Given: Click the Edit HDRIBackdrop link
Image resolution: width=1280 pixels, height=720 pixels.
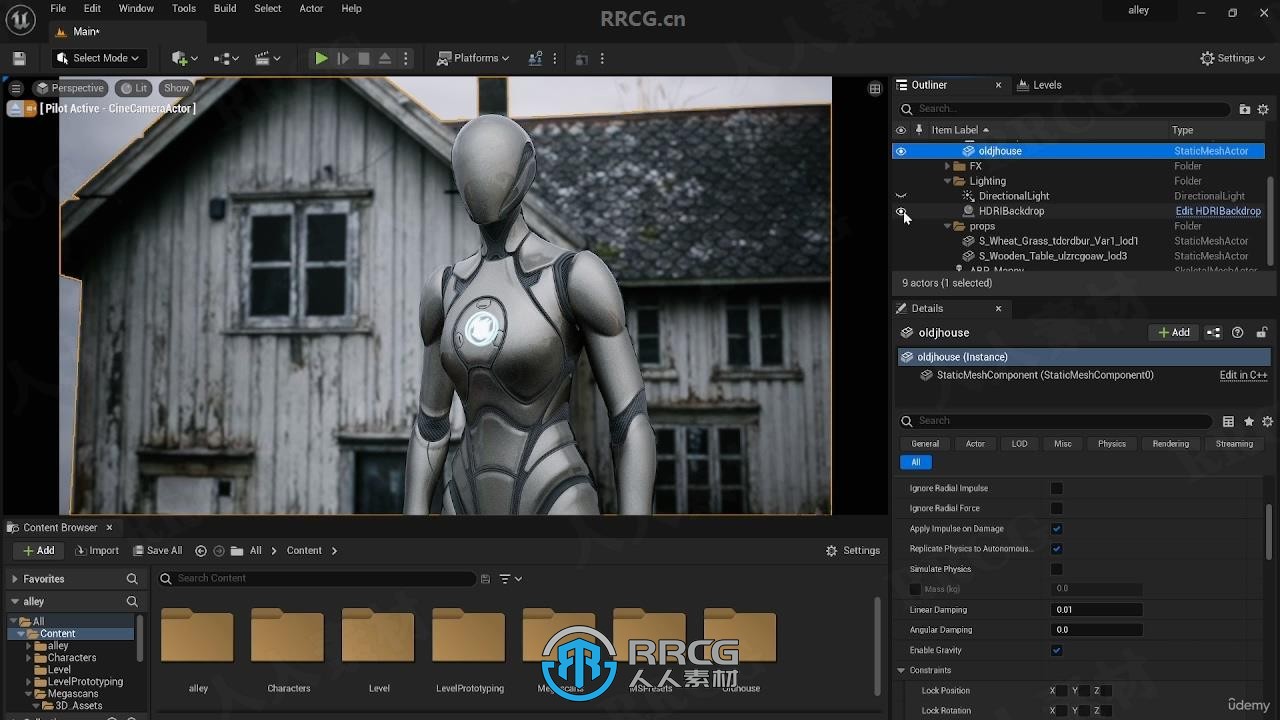Looking at the screenshot, I should coord(1218,211).
